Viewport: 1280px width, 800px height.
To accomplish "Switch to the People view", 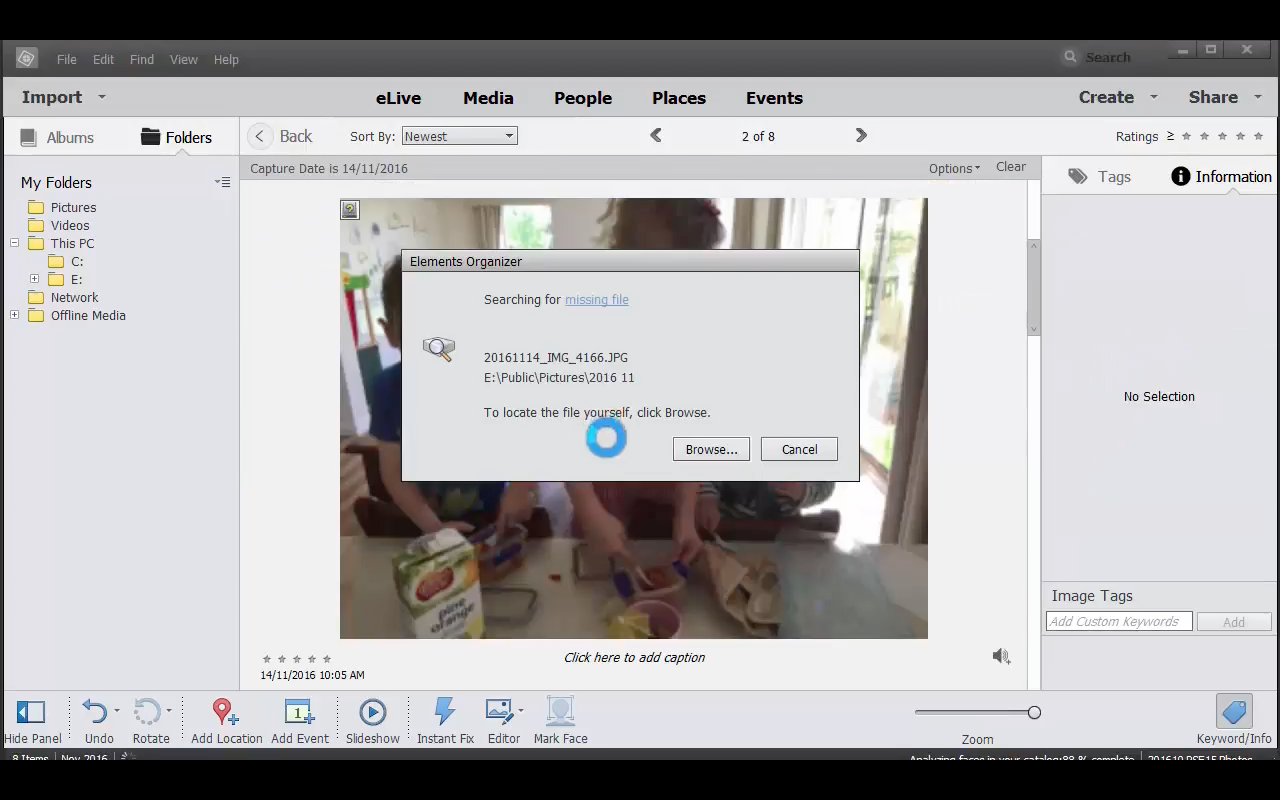I will [x=583, y=98].
